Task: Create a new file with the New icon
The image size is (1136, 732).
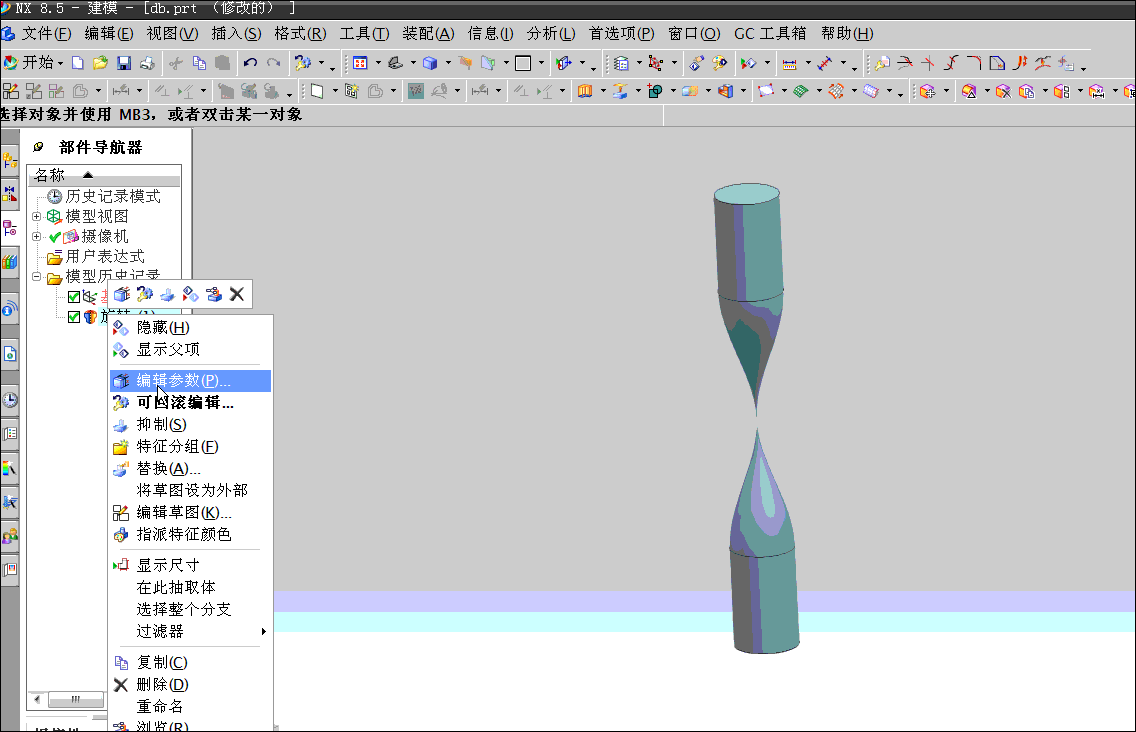Action: (x=78, y=64)
